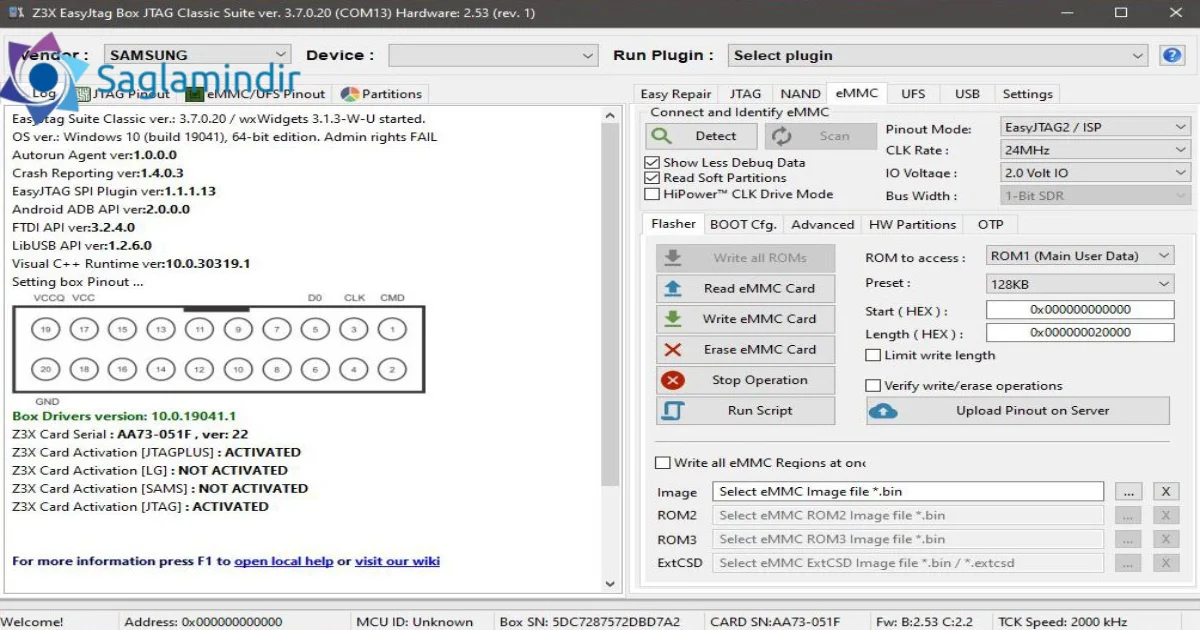Screen dimensions: 1200x630
Task: Switch to UFS tab
Action: click(x=913, y=94)
